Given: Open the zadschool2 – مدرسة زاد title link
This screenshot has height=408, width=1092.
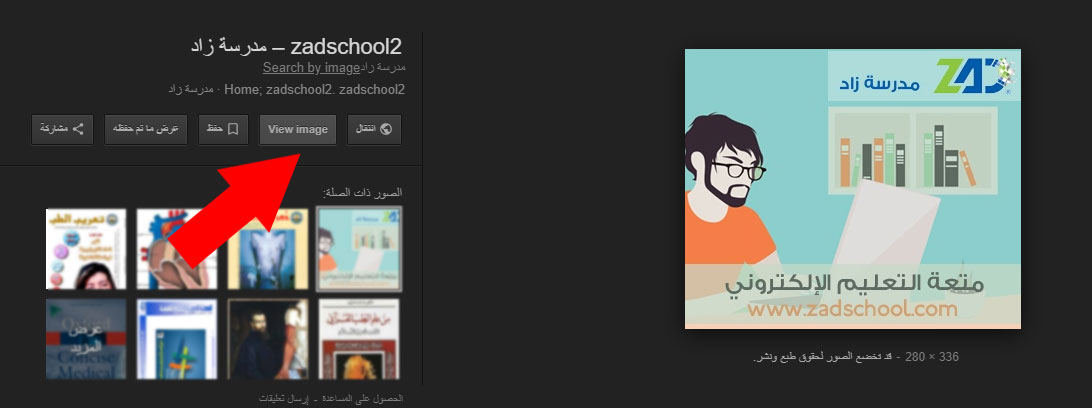Looking at the screenshot, I should point(296,47).
